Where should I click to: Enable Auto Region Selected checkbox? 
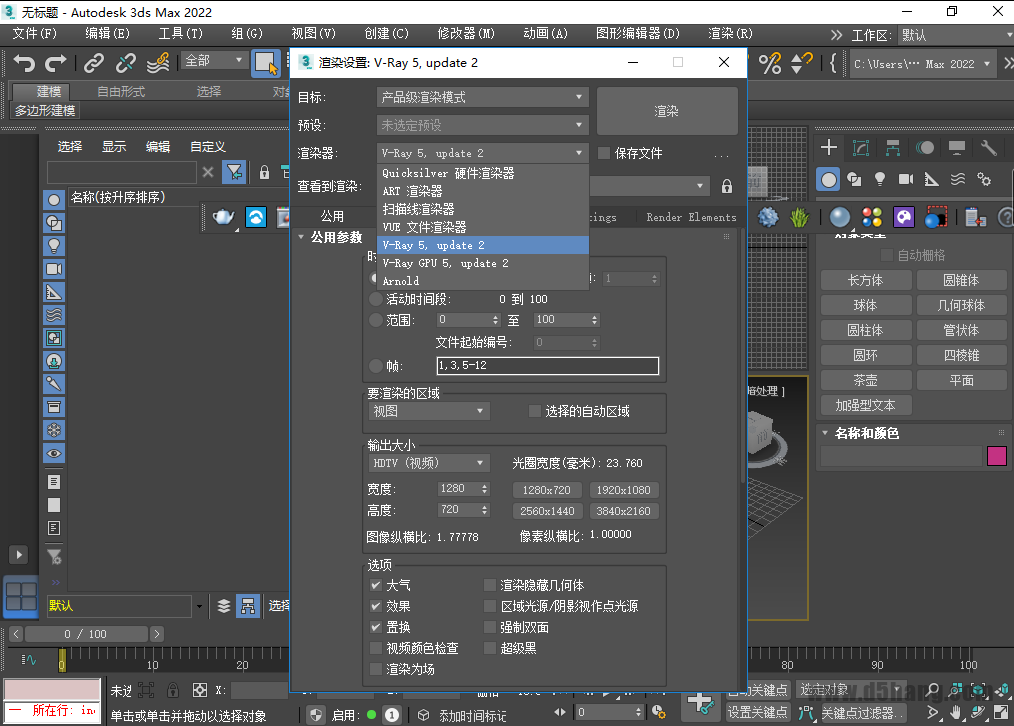click(535, 411)
